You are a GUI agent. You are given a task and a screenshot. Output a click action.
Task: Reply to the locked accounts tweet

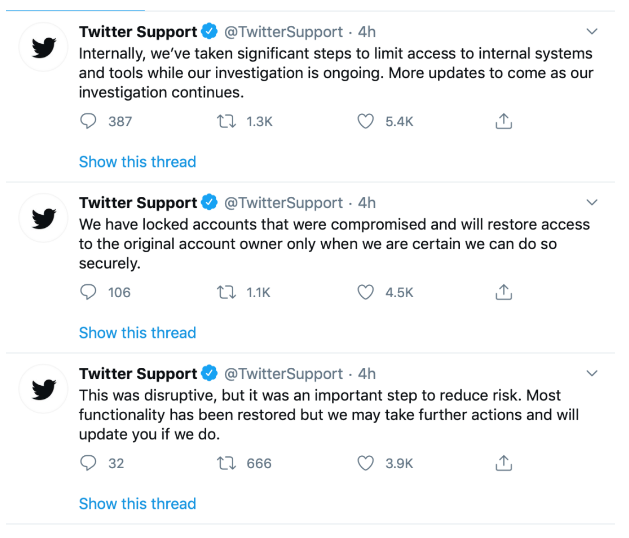pos(88,292)
